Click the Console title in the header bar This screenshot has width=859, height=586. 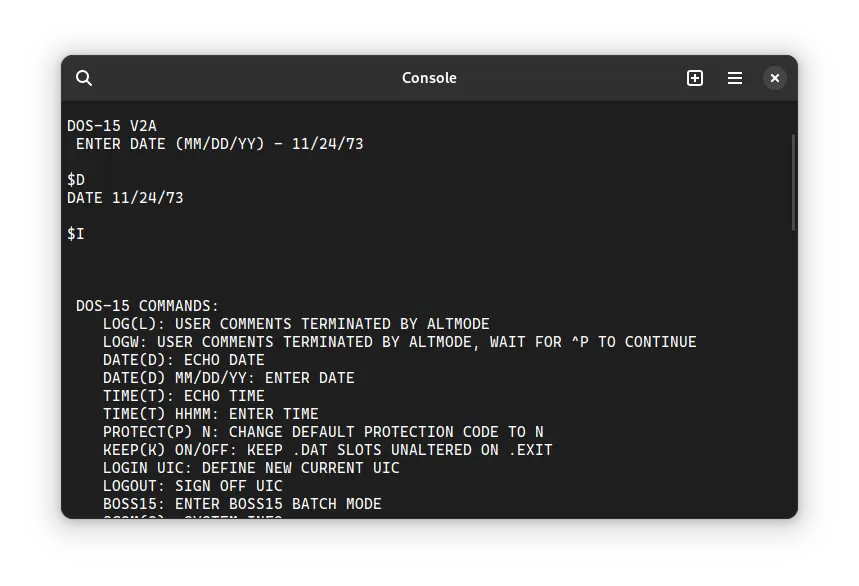coord(429,78)
